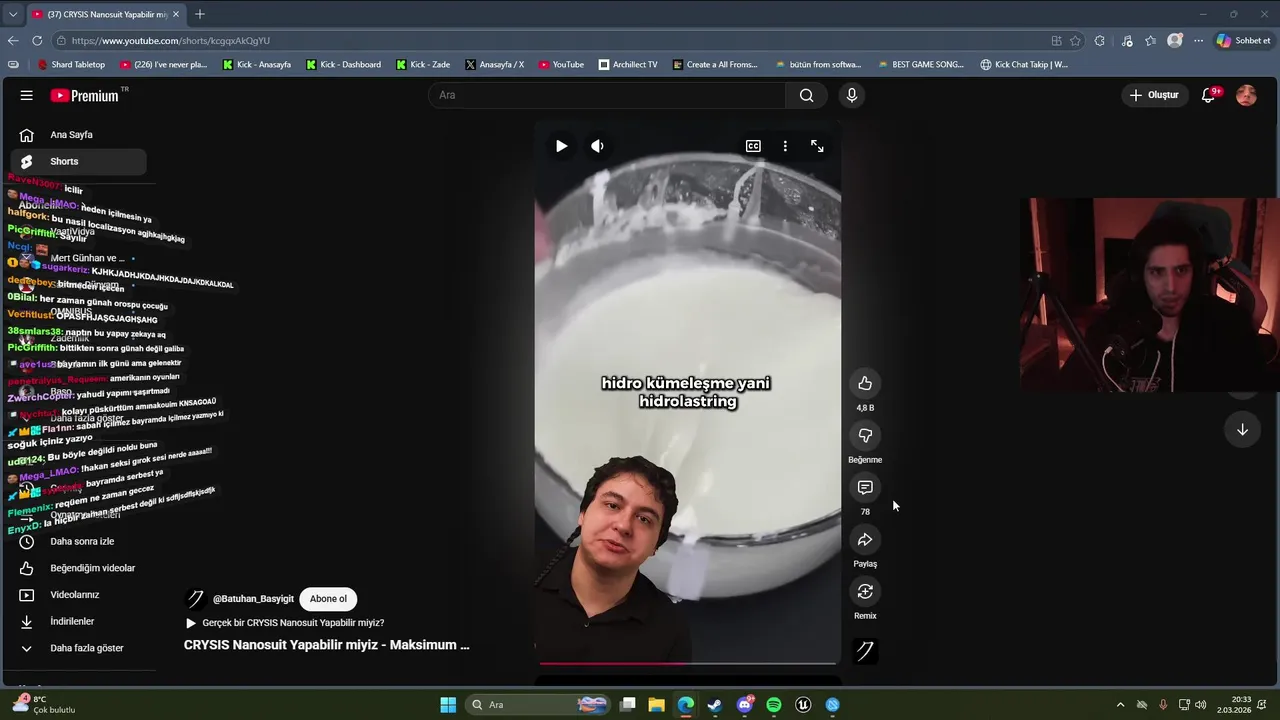Viewport: 1280px width, 720px height.
Task: Open the notifications bell
Action: coord(1208,95)
